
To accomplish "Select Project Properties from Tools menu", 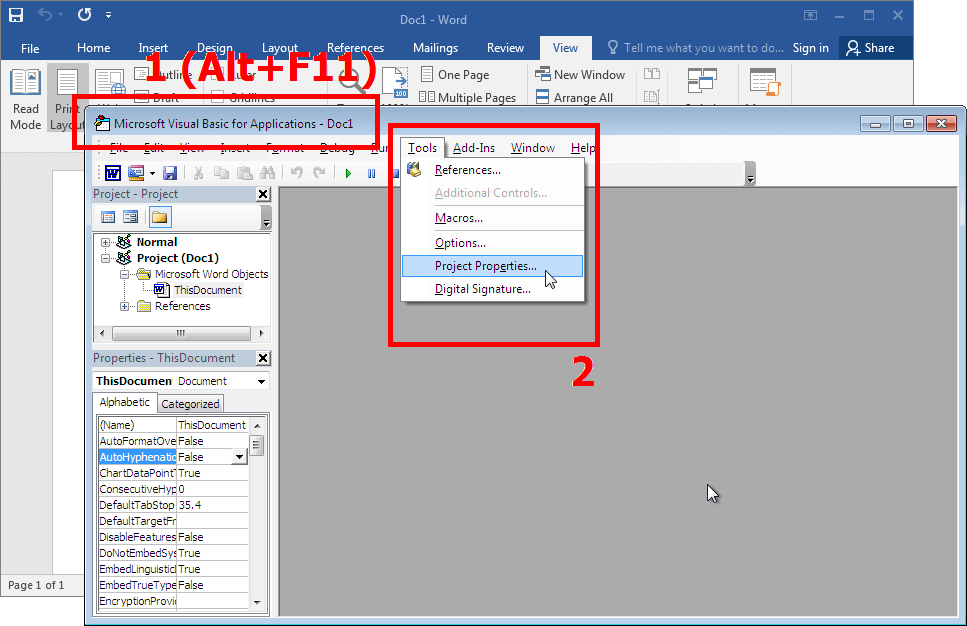I will [x=485, y=266].
